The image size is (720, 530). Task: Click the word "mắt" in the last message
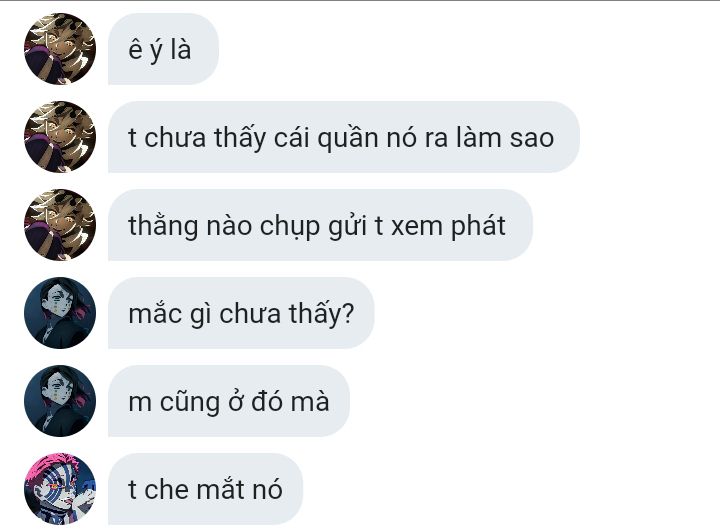click(220, 490)
